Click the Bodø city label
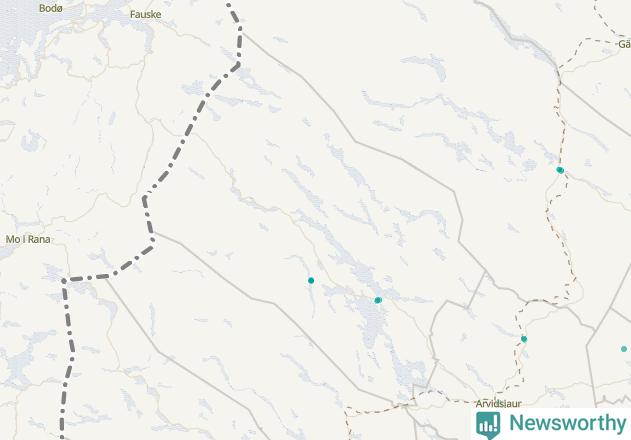This screenshot has width=631, height=440. pyautogui.click(x=51, y=8)
